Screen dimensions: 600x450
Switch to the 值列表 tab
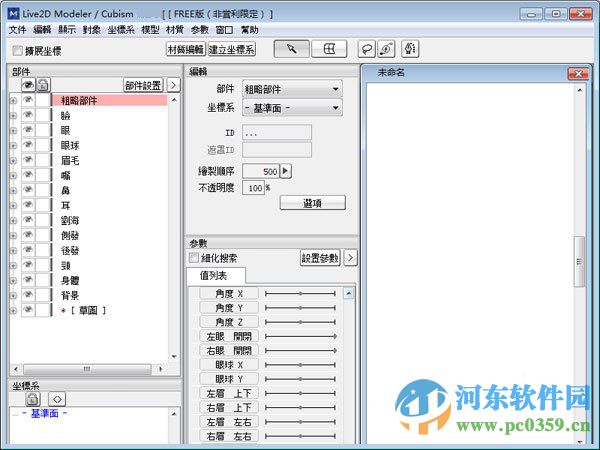point(216,276)
